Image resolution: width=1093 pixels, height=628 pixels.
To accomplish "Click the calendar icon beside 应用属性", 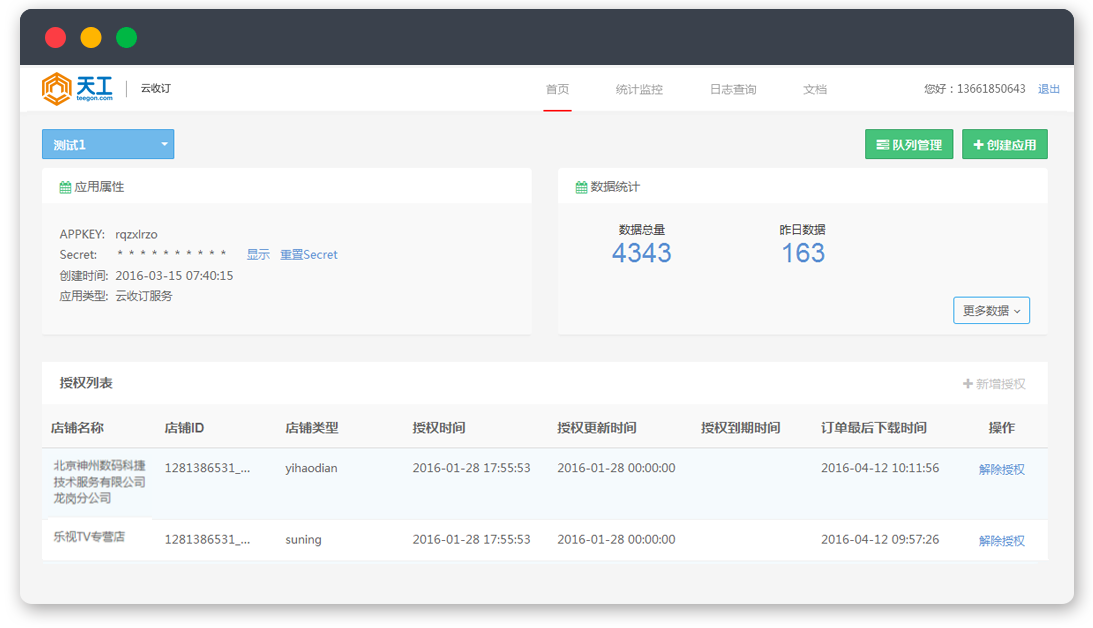I will 65,187.
